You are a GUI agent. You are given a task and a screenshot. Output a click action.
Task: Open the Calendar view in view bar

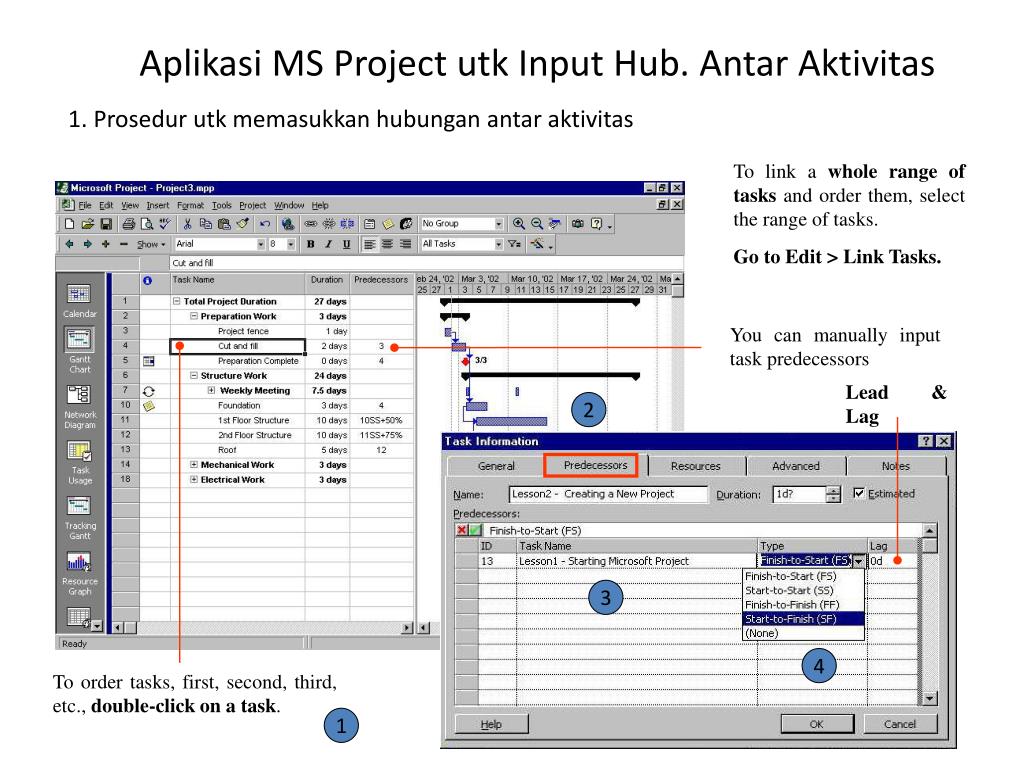[80, 301]
